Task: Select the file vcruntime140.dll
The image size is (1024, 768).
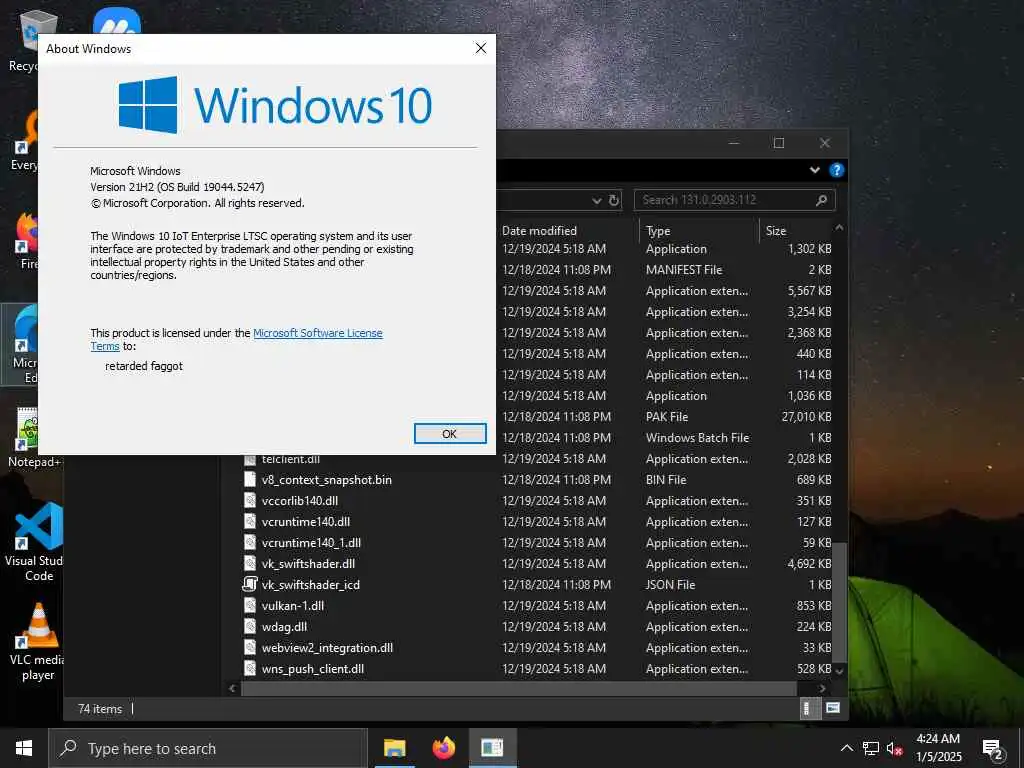Action: (306, 522)
